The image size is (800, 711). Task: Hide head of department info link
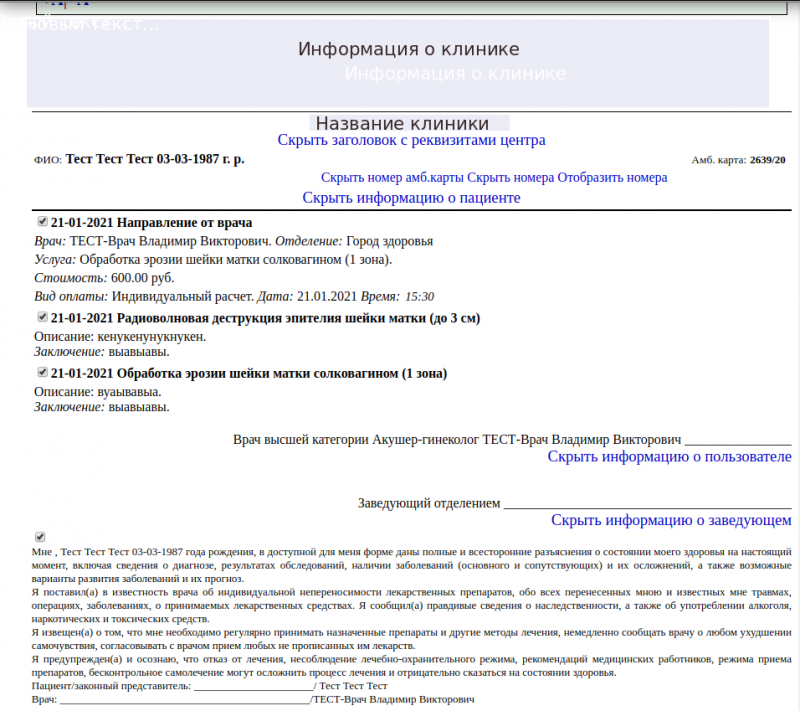[672, 519]
